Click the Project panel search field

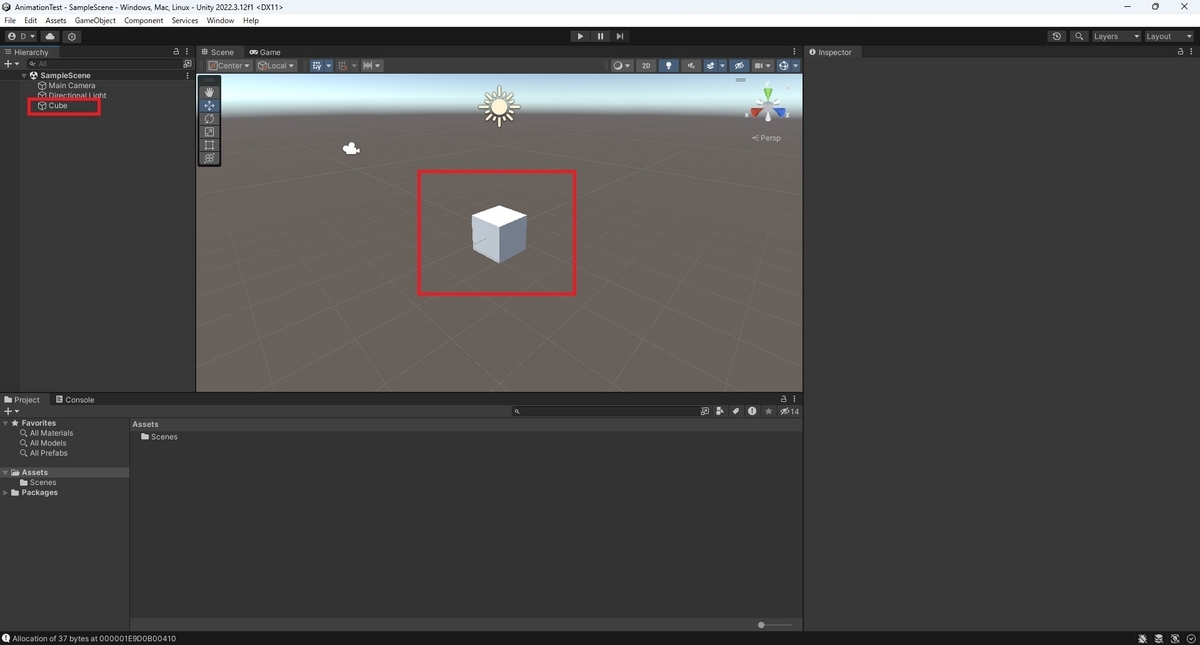click(605, 411)
